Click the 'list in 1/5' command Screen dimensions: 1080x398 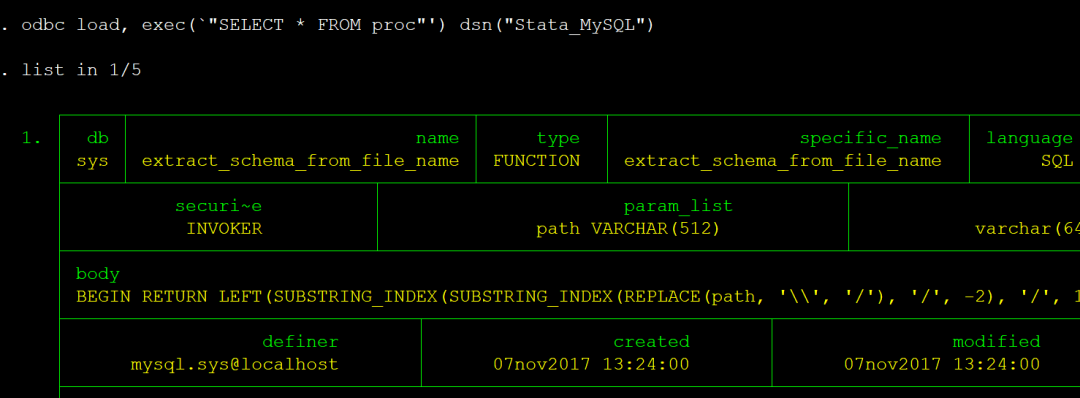click(72, 70)
